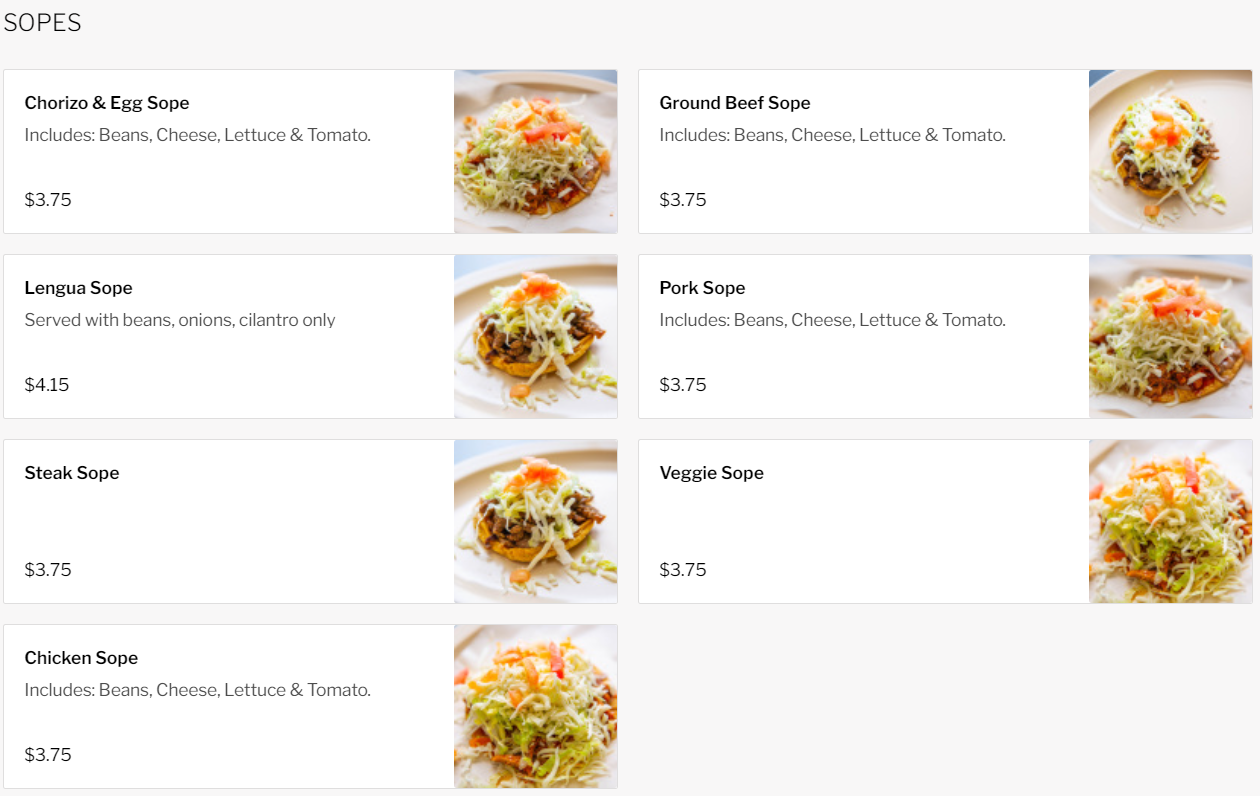Click the Pork Sope title
Viewport: 1260px width, 796px height.
[702, 288]
